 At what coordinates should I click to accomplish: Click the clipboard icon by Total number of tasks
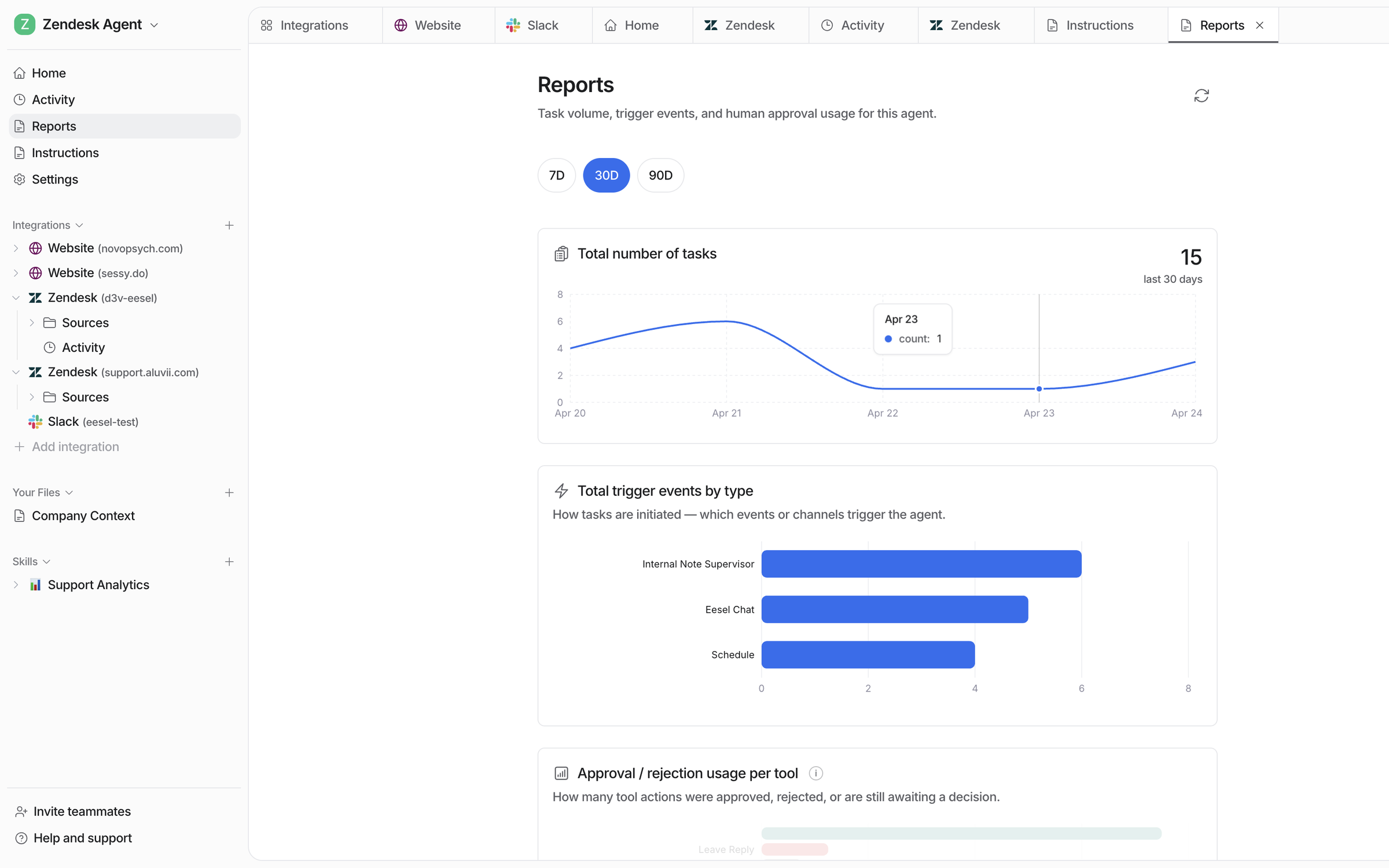point(561,253)
